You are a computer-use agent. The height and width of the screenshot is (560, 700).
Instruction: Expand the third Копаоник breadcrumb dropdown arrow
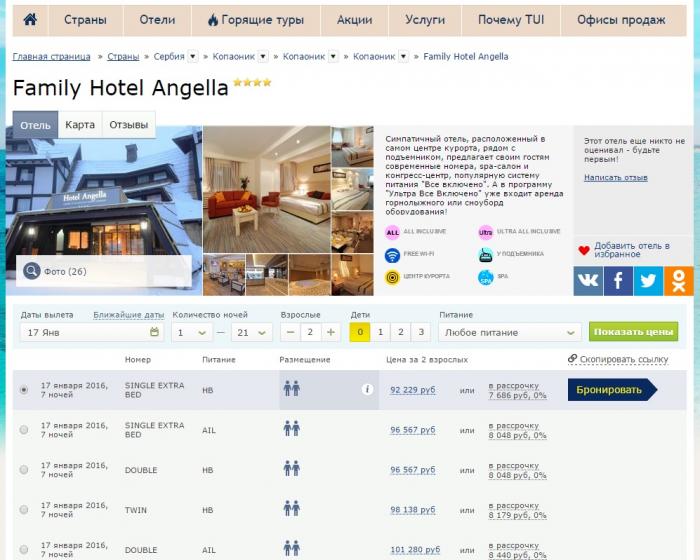click(x=404, y=56)
